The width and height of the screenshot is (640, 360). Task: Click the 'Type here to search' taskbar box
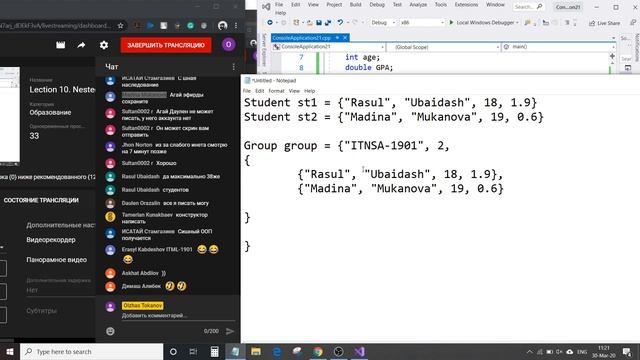click(x=91, y=351)
